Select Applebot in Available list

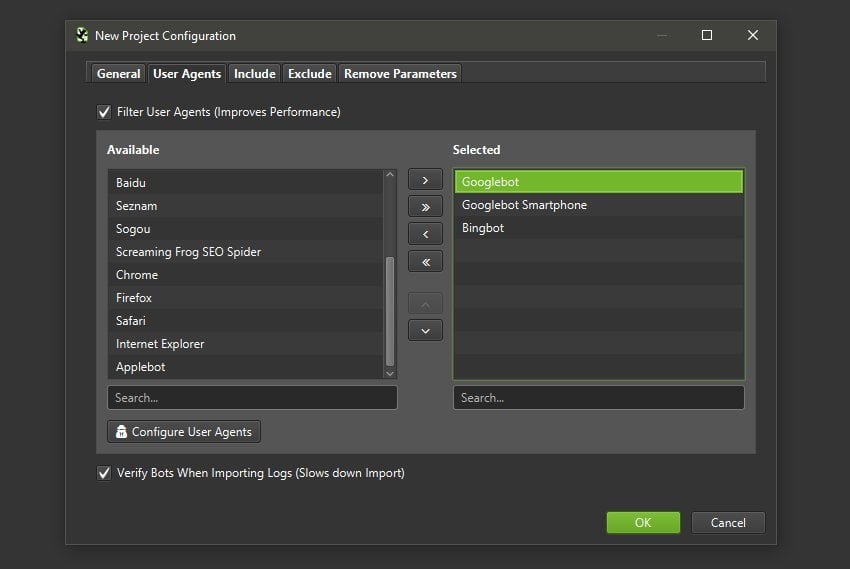point(246,367)
